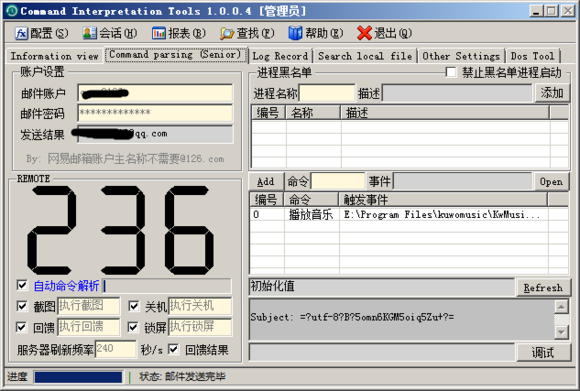Open the Log Record tab
This screenshot has height=391, width=580.
tap(280, 56)
